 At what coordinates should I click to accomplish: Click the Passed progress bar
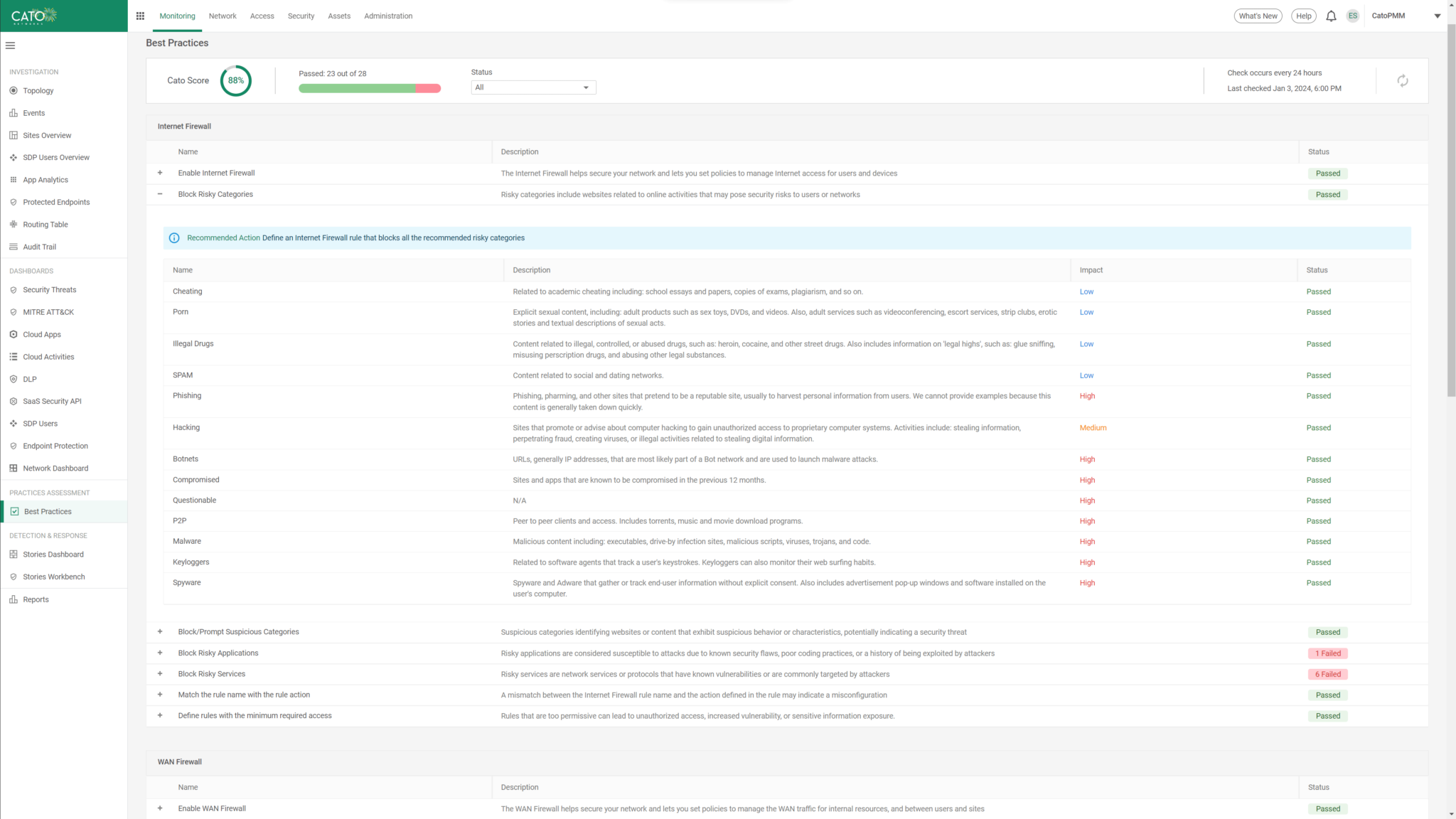pos(369,88)
